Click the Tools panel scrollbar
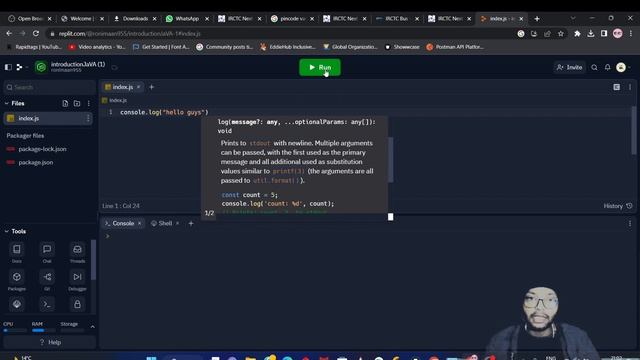The image size is (640, 360). coord(93,260)
